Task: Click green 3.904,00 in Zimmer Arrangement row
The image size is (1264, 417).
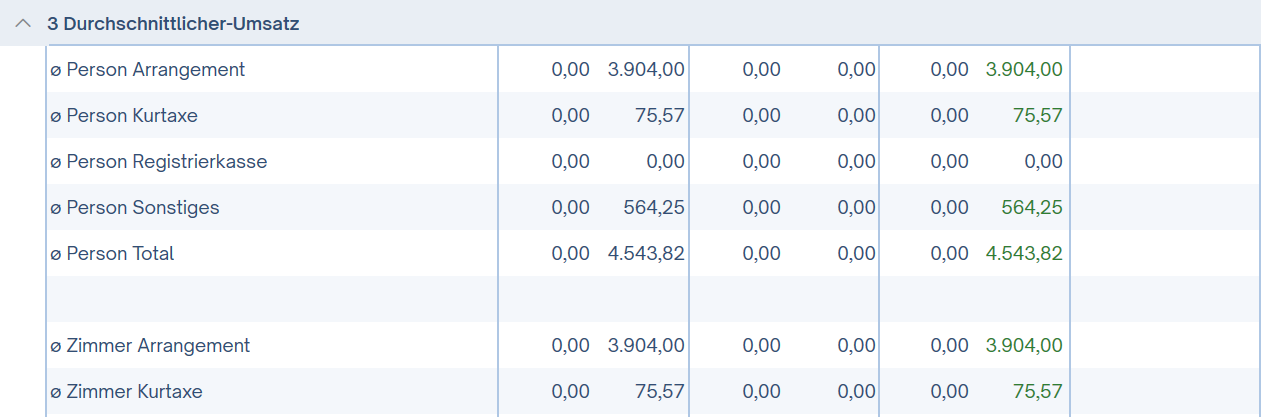Action: coord(1024,346)
